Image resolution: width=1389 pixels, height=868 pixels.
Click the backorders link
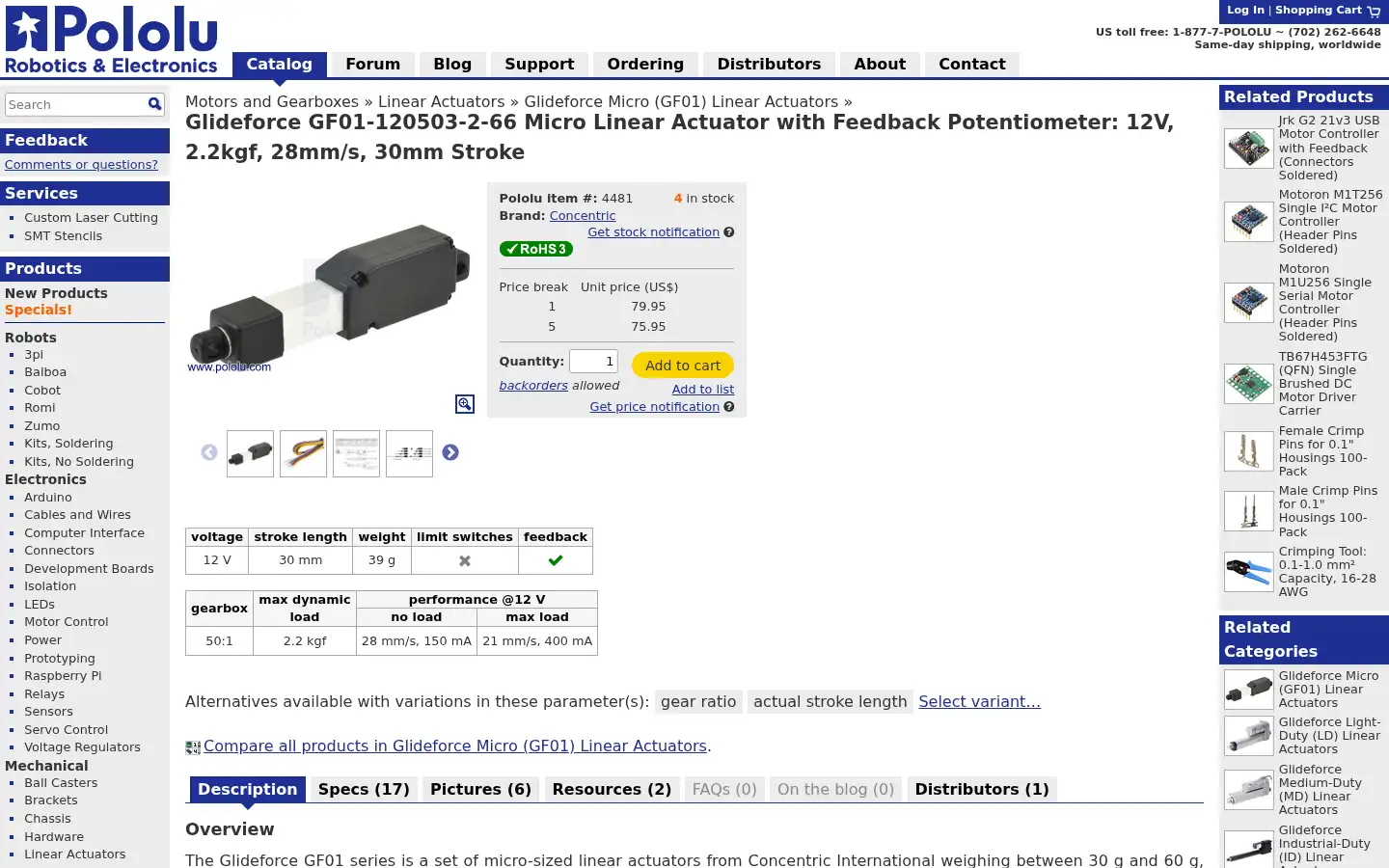coord(533,386)
